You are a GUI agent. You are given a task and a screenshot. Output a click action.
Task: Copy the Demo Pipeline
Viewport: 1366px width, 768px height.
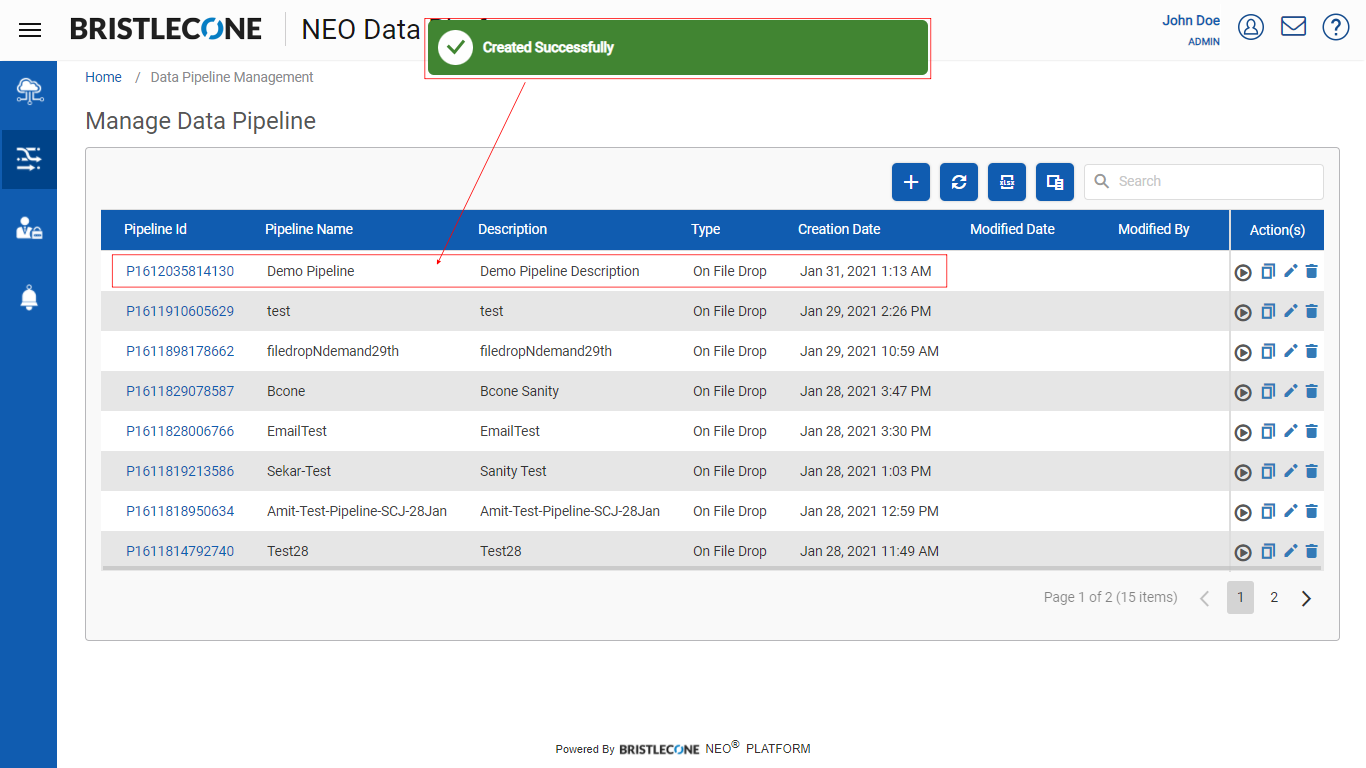(1268, 271)
